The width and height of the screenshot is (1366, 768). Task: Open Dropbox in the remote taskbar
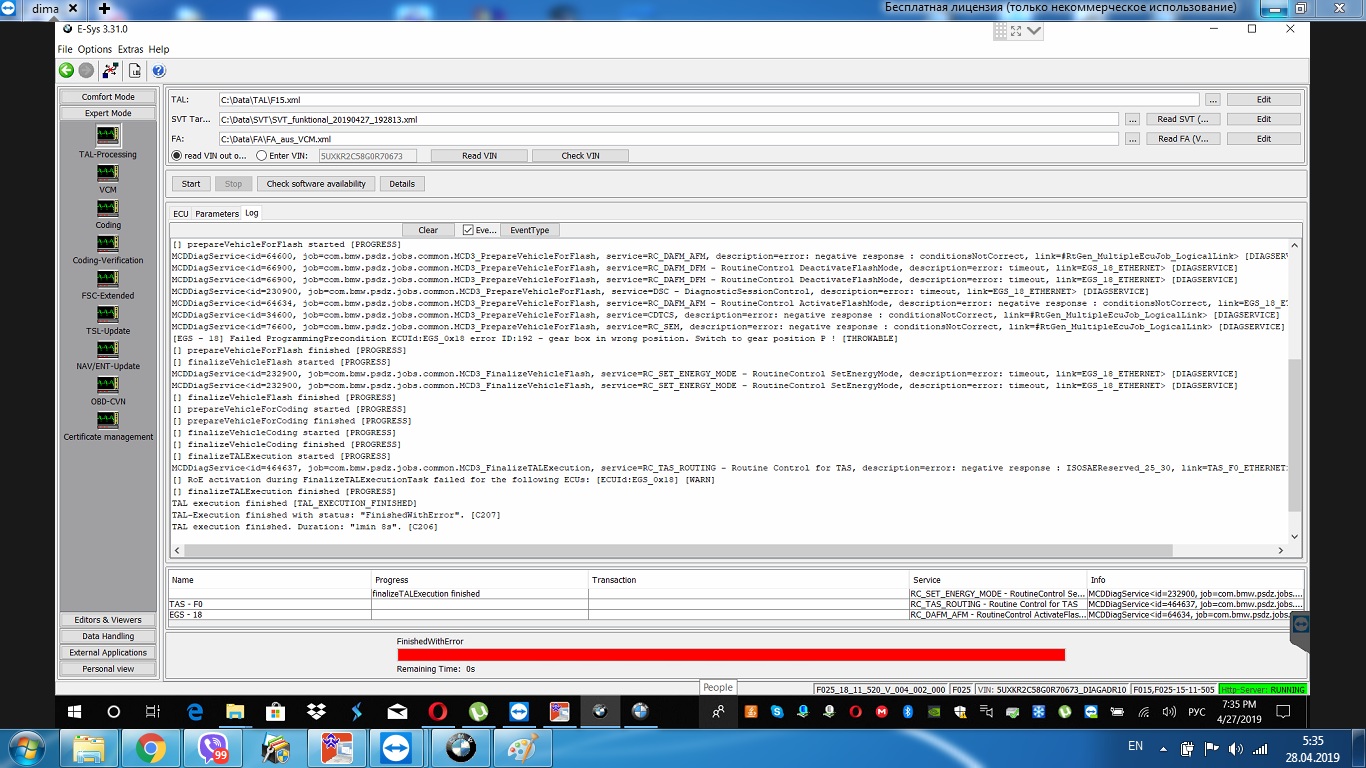tap(316, 711)
